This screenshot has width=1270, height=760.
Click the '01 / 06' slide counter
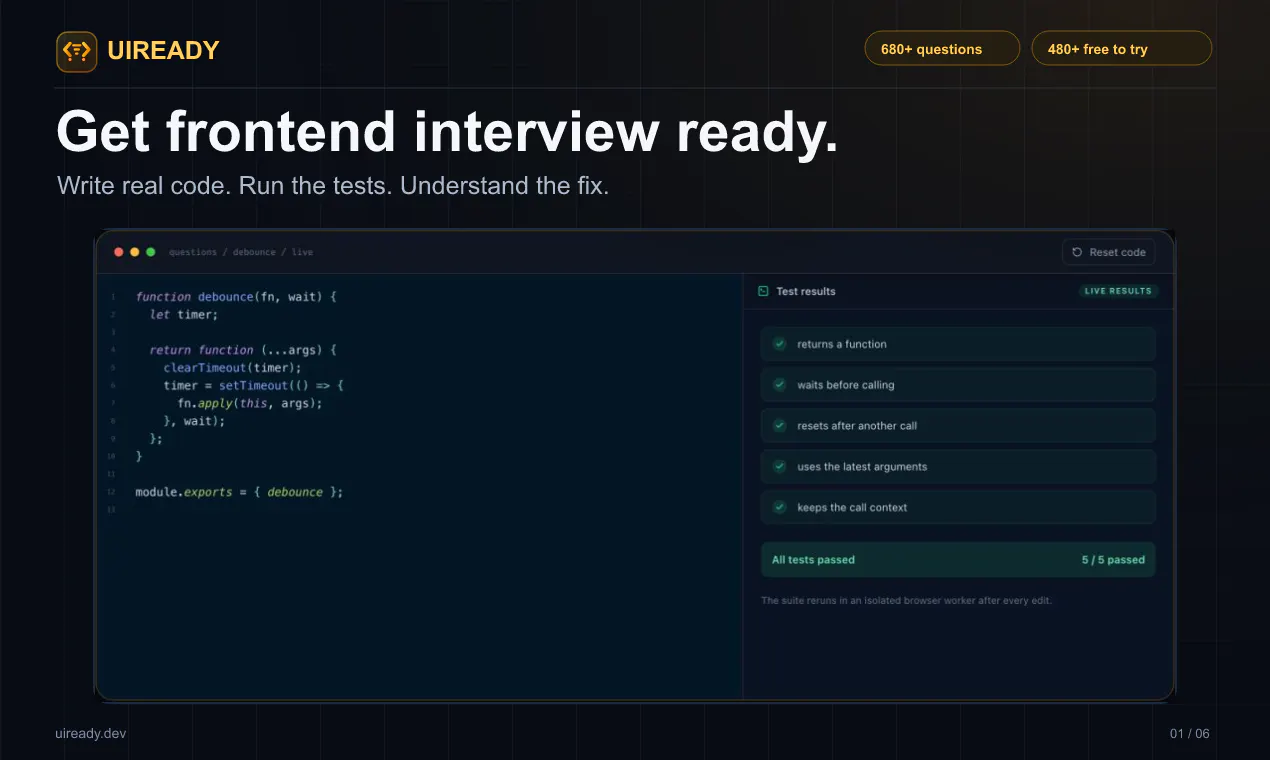pos(1190,734)
